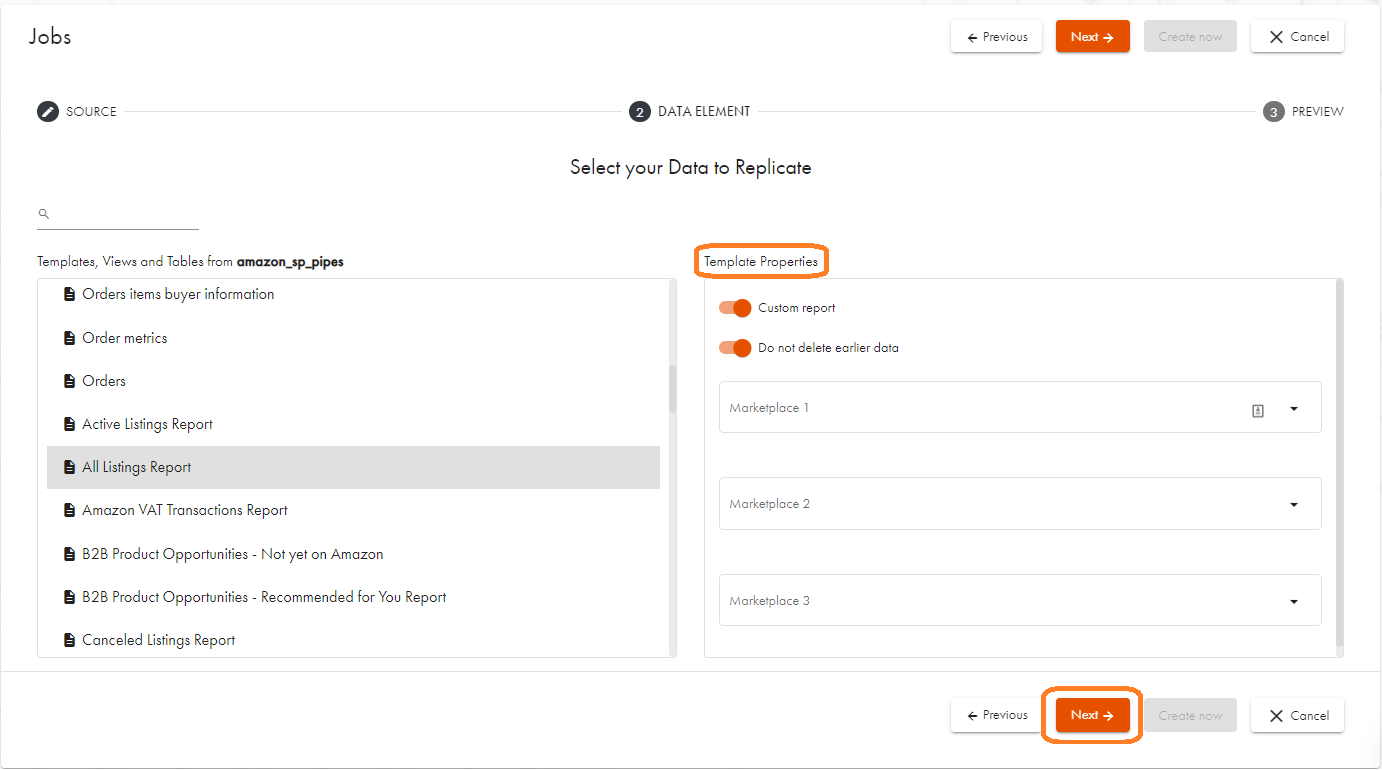The image size is (1382, 770).
Task: Click the template list vertical scrollbar
Action: click(x=672, y=390)
